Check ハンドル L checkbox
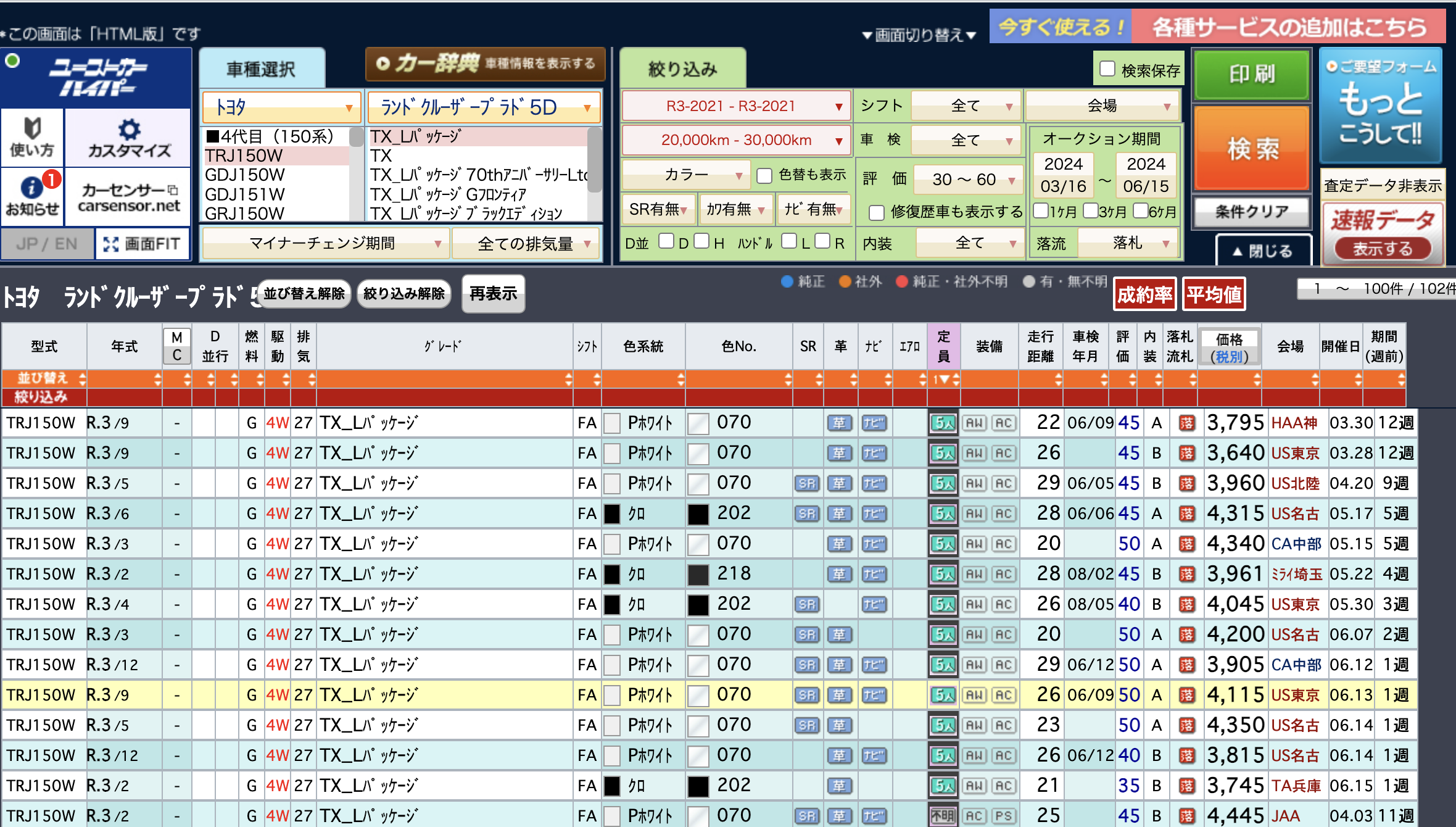Image resolution: width=1456 pixels, height=827 pixels. point(789,241)
